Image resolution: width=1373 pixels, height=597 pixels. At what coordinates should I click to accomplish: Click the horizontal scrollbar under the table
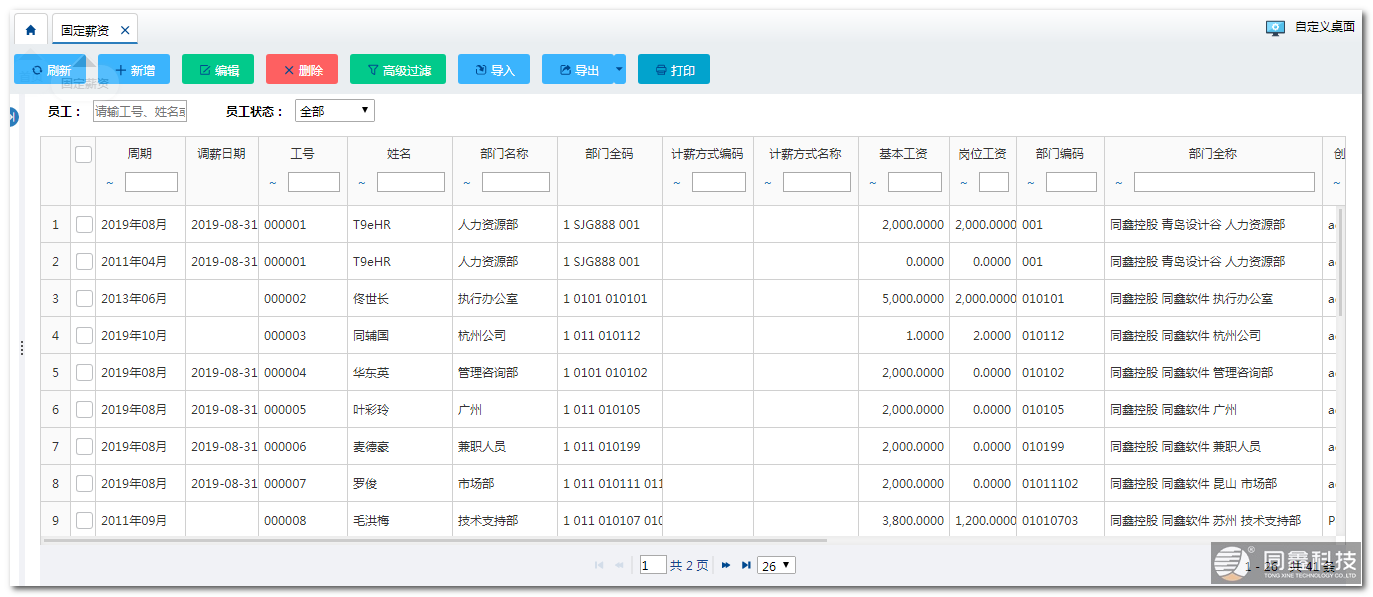pyautogui.click(x=434, y=541)
